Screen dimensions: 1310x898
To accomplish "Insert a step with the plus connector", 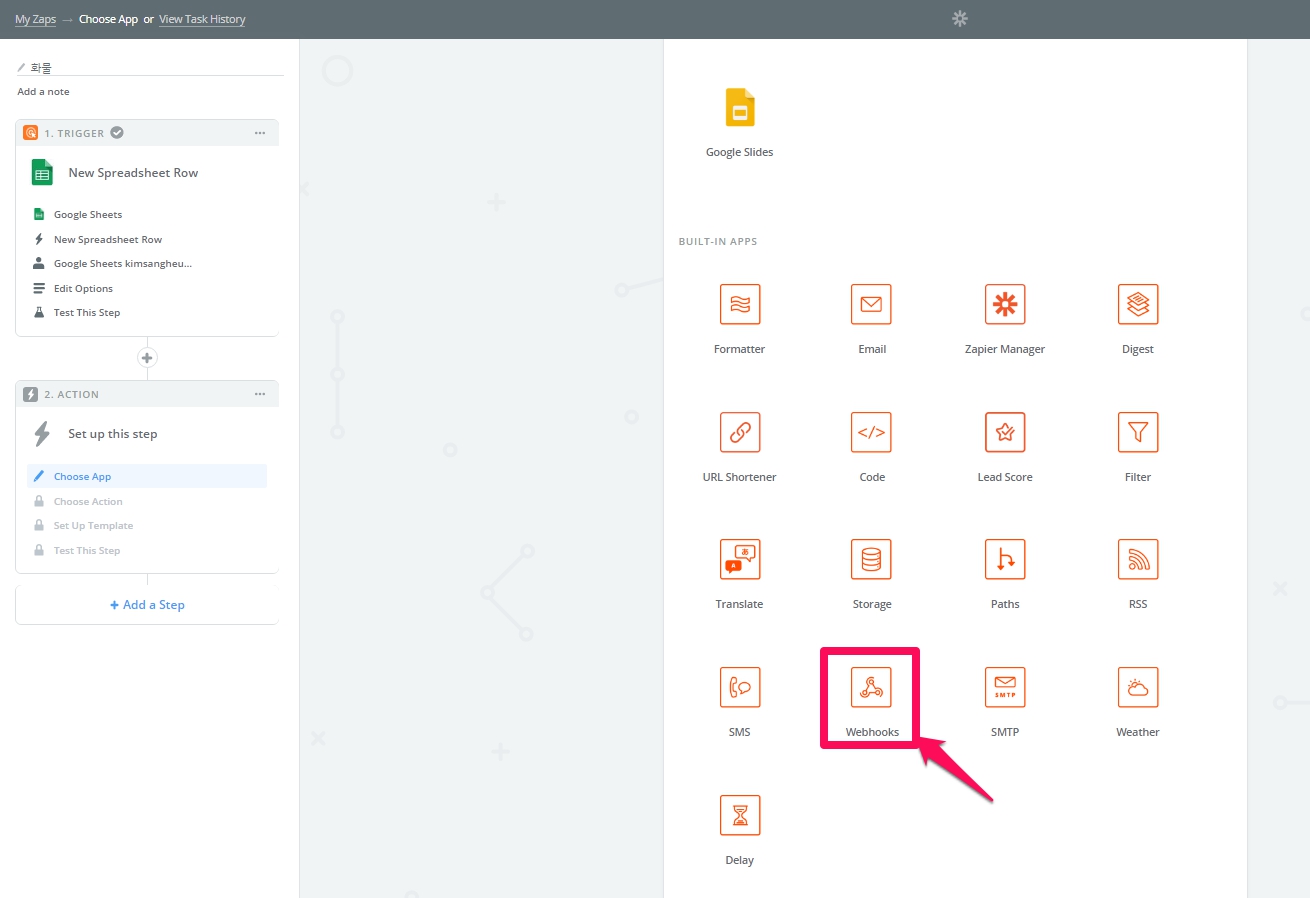I will (147, 358).
